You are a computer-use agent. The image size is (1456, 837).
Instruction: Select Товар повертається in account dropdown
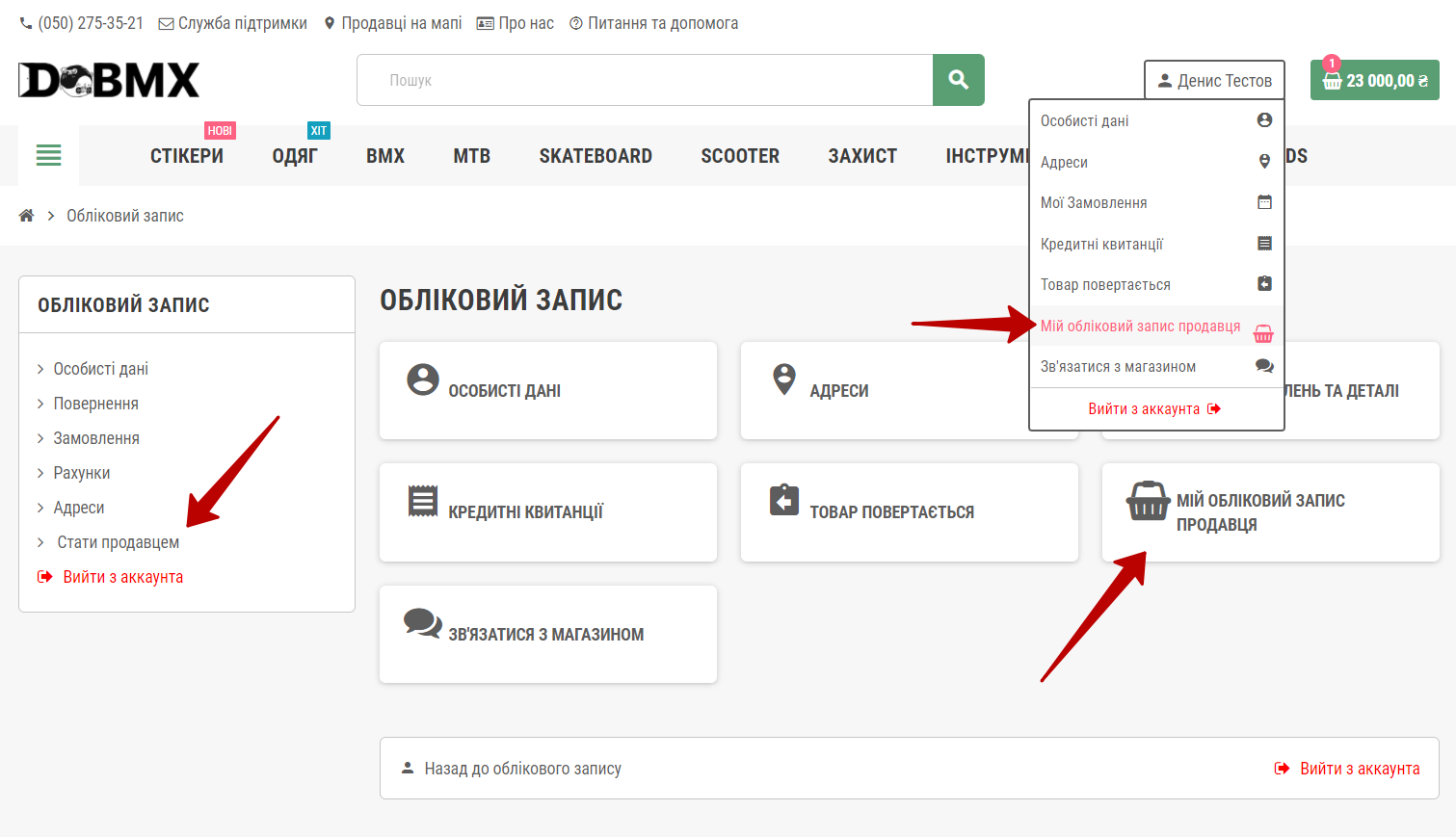(x=1156, y=284)
